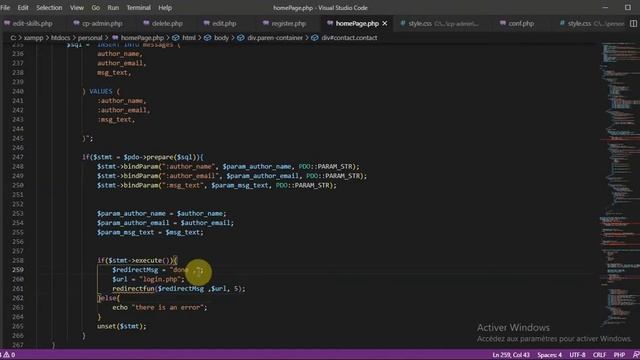Change file encoding UTF-8
This screenshot has height=360, width=640.
point(577,355)
